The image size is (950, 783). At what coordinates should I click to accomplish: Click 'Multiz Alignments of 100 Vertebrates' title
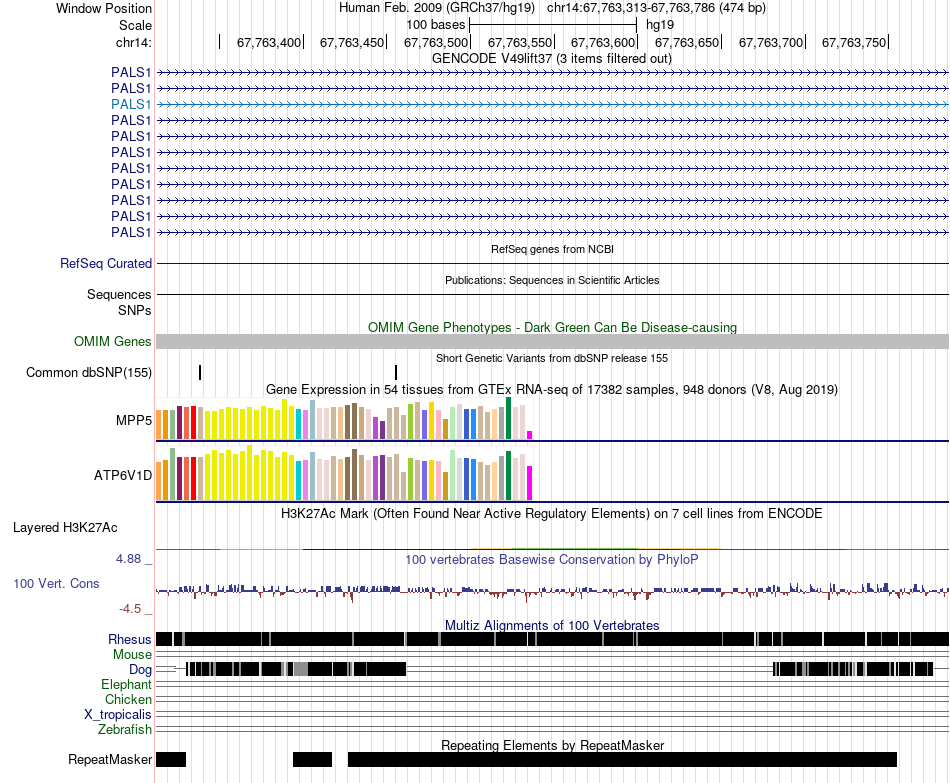tap(552, 625)
